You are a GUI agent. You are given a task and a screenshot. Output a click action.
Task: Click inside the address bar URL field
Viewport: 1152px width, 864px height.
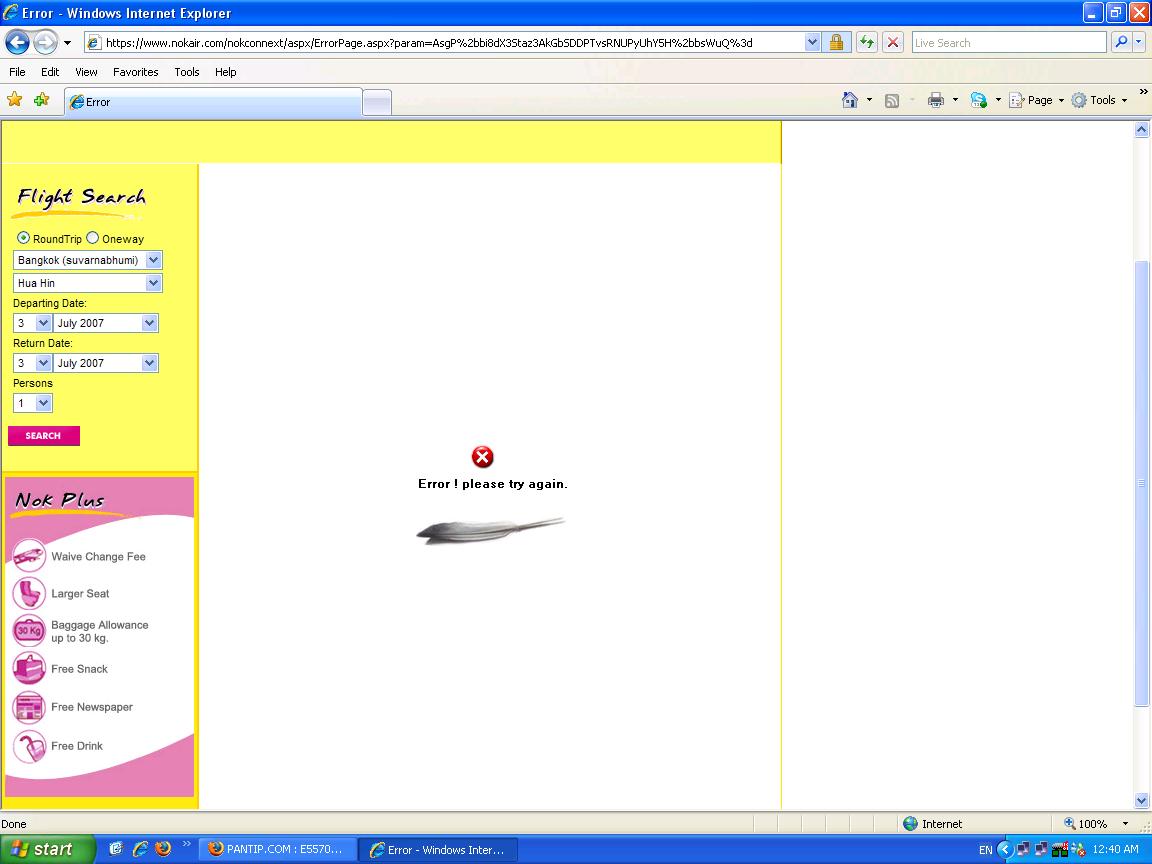click(452, 43)
